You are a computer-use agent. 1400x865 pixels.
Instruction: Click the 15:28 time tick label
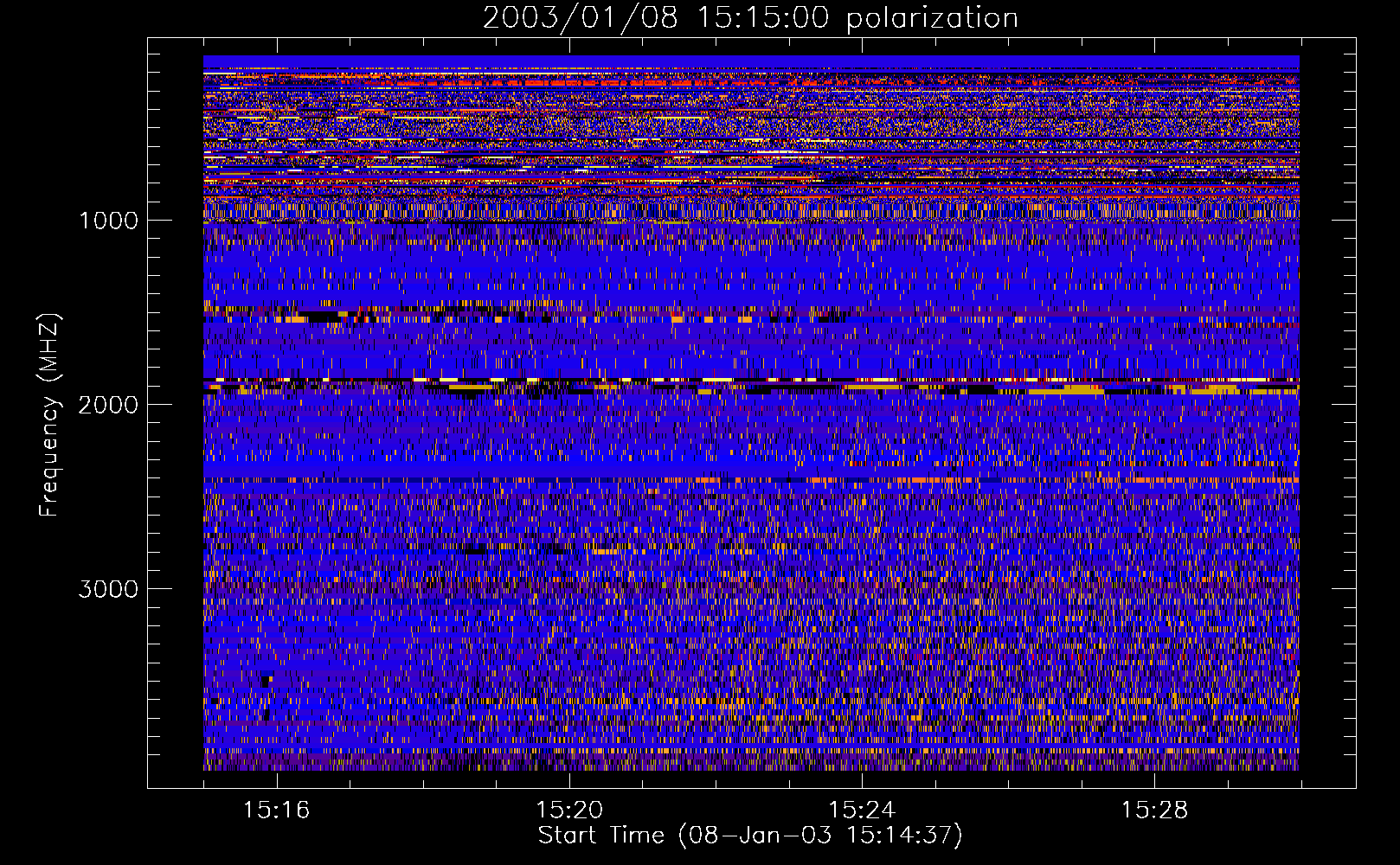click(1154, 810)
